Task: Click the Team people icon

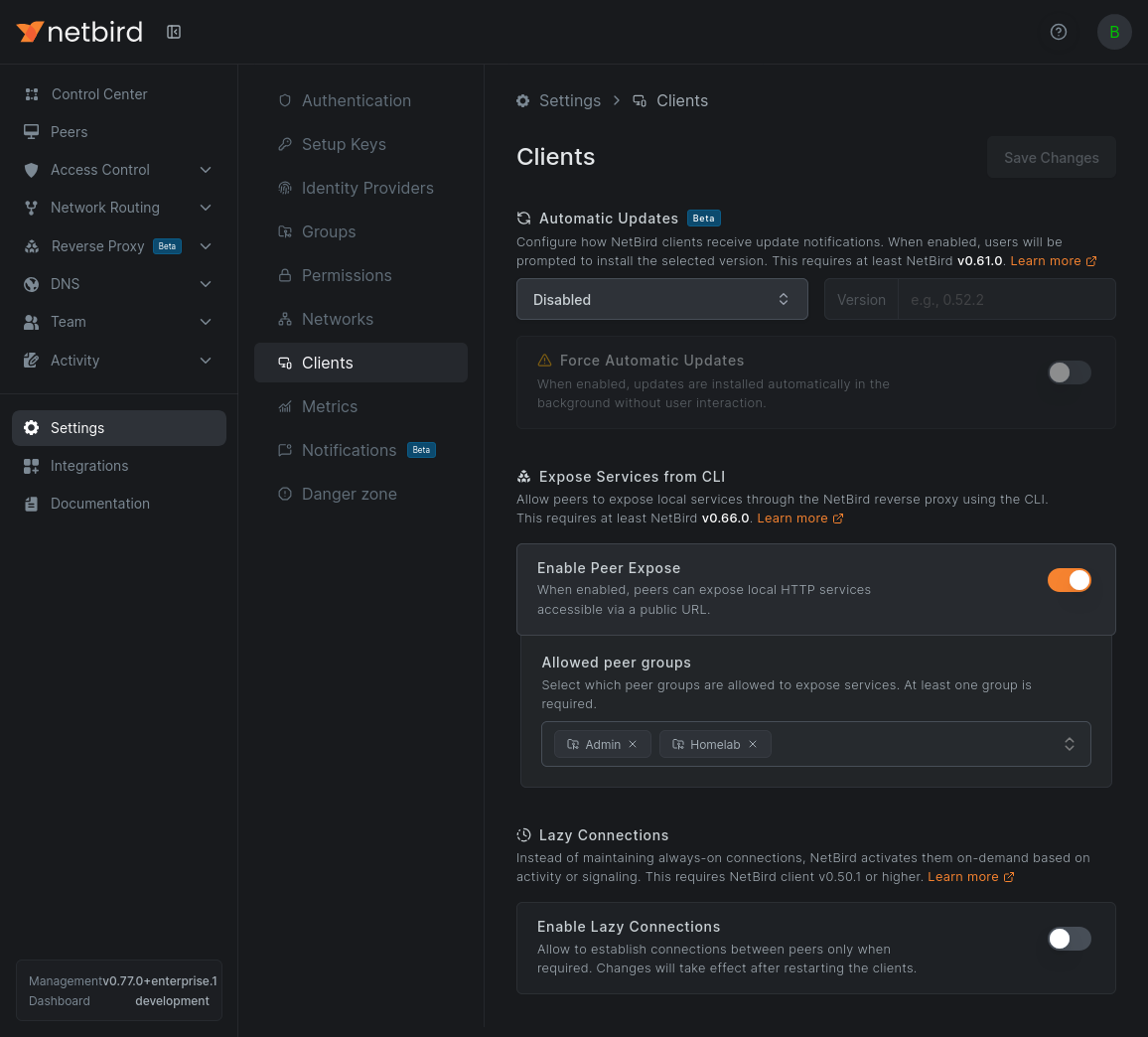Action: tap(31, 322)
